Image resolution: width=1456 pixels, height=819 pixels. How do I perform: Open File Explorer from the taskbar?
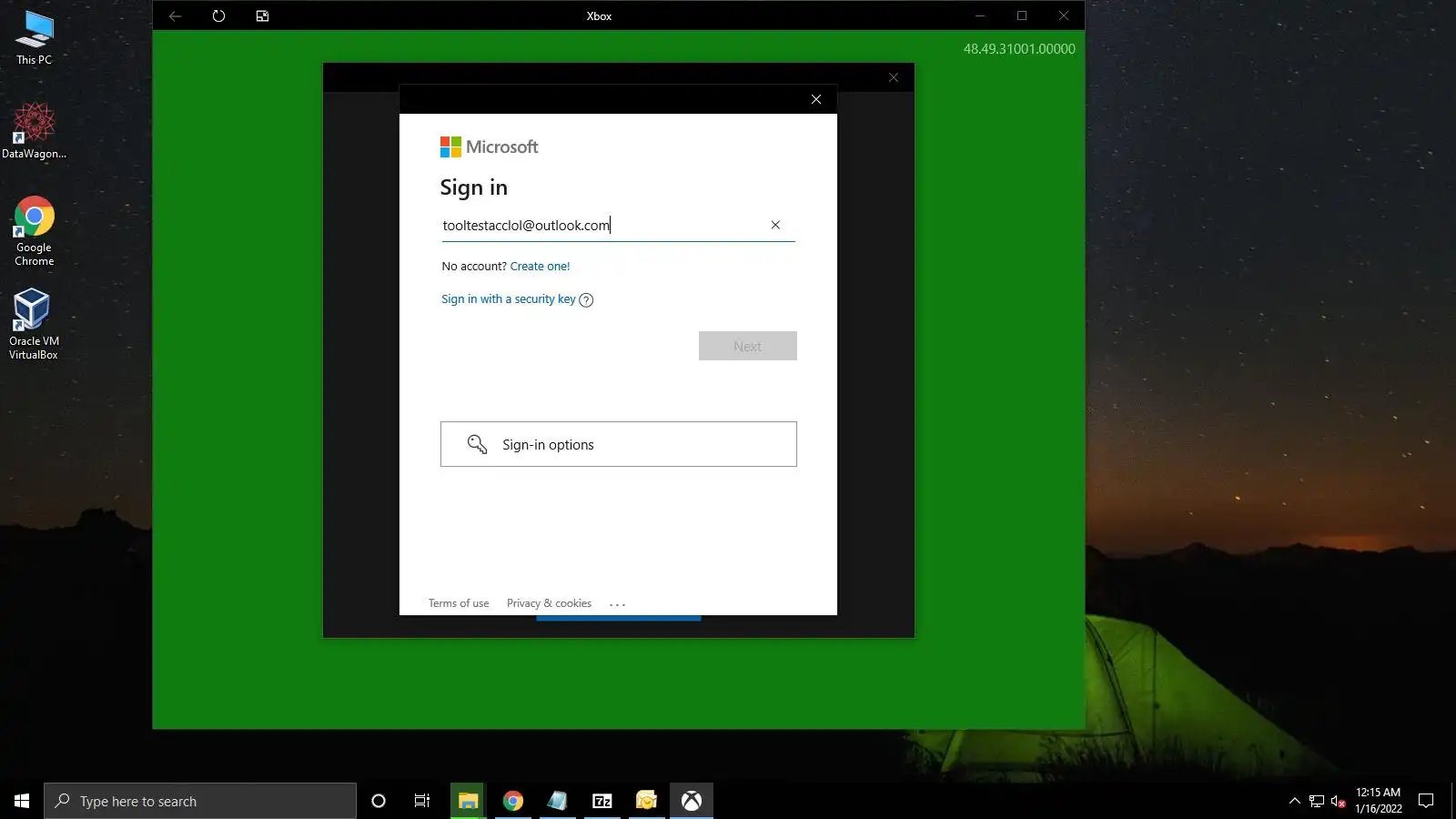[x=468, y=801]
